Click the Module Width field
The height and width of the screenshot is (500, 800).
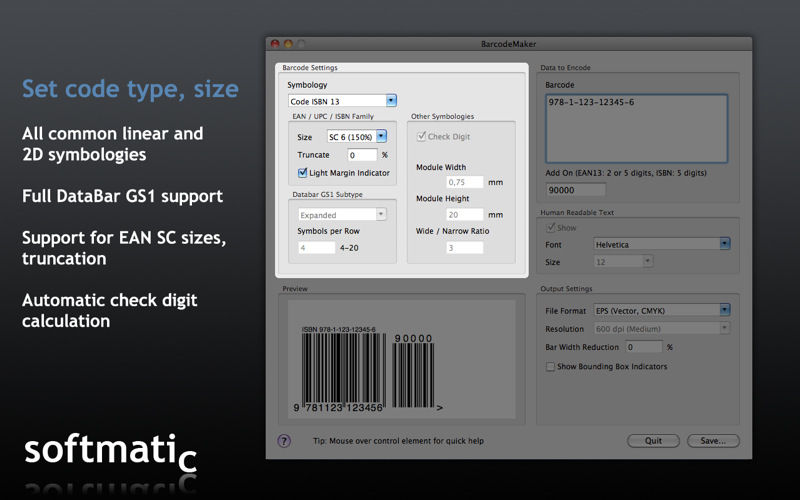(x=465, y=182)
